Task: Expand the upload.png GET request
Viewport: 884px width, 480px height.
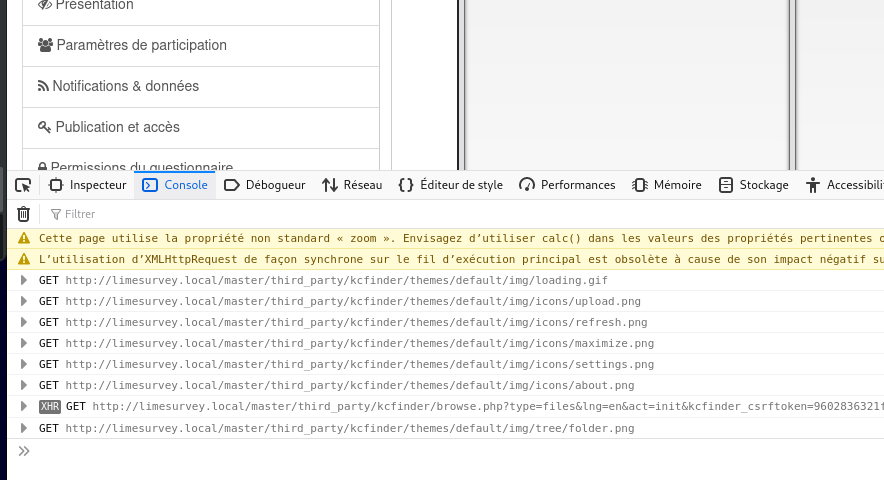Action: coord(24,301)
